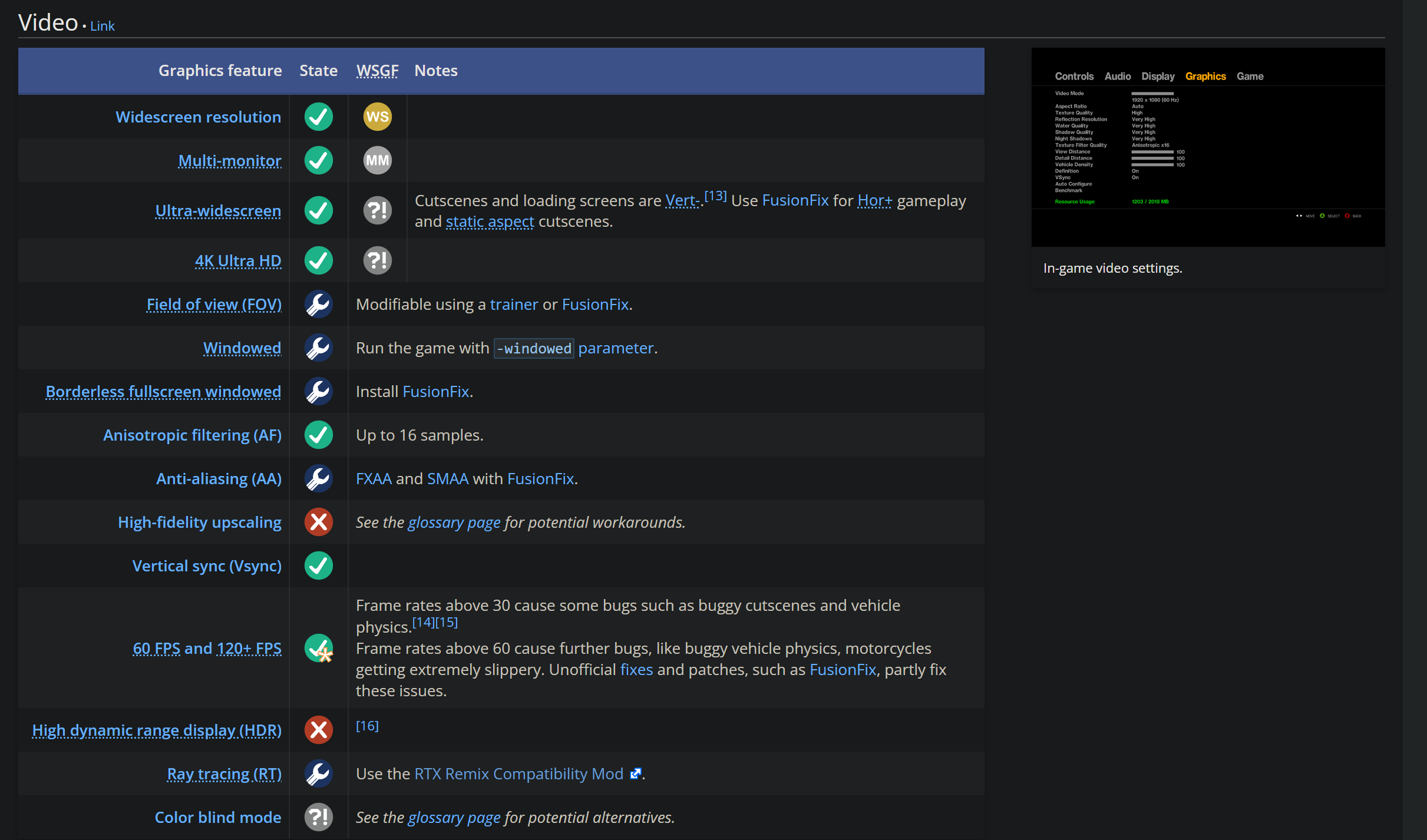Visit the High-fidelity upscaling link
Image resolution: width=1427 pixels, height=840 pixels.
200,522
